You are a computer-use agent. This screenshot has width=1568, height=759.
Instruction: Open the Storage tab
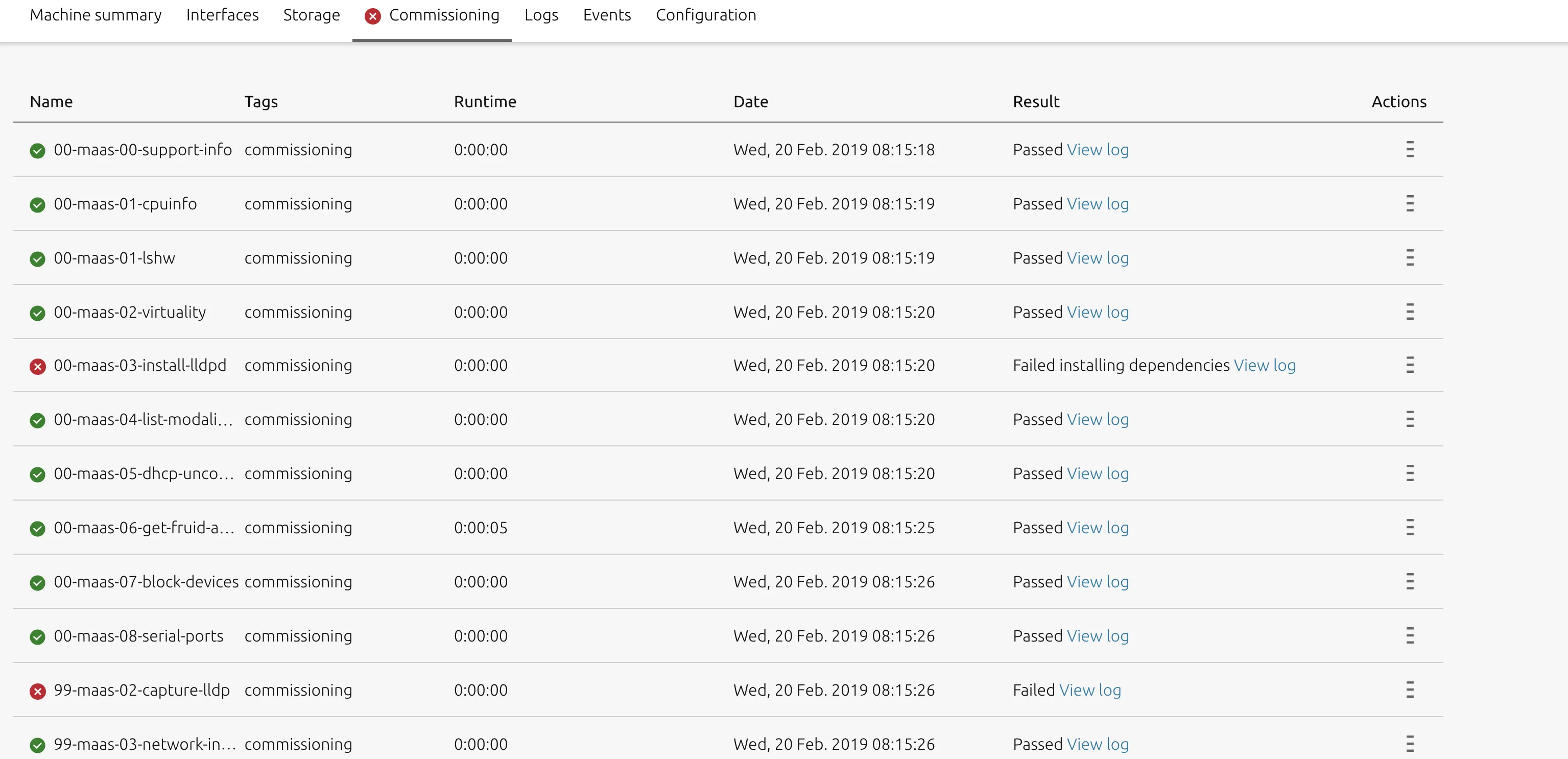pyautogui.click(x=311, y=15)
